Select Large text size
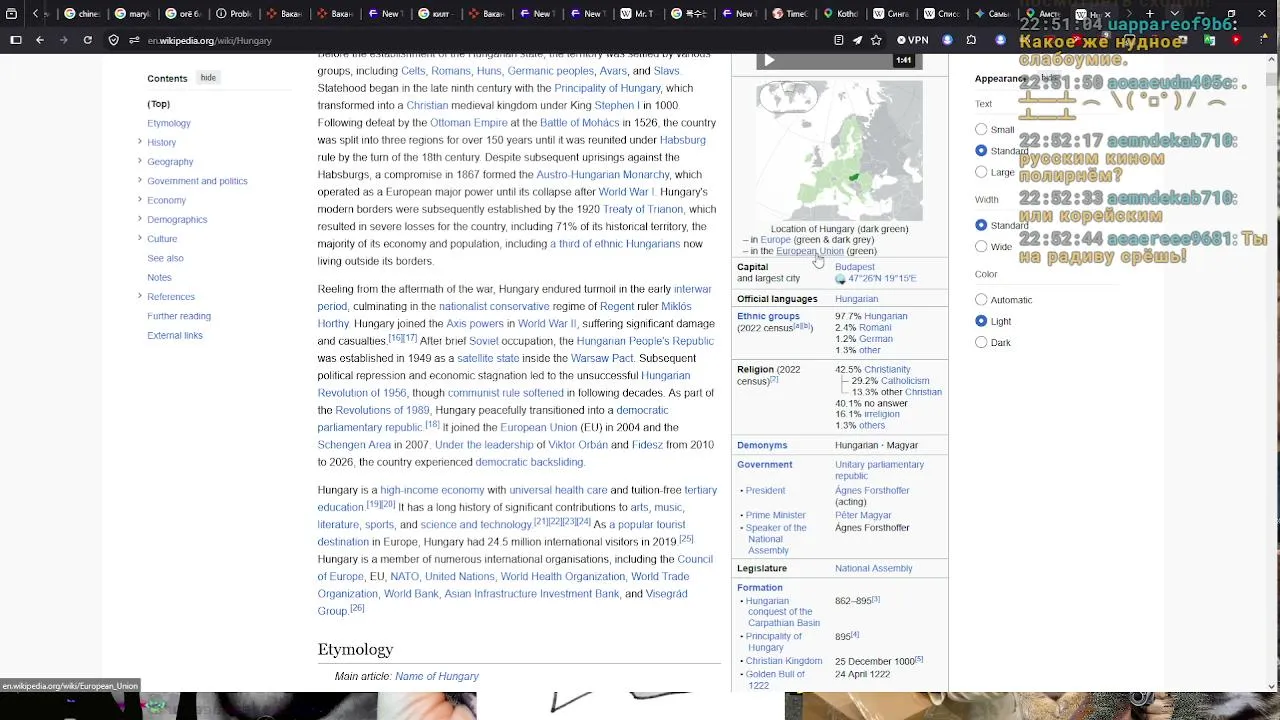This screenshot has width=1280, height=720. point(981,172)
